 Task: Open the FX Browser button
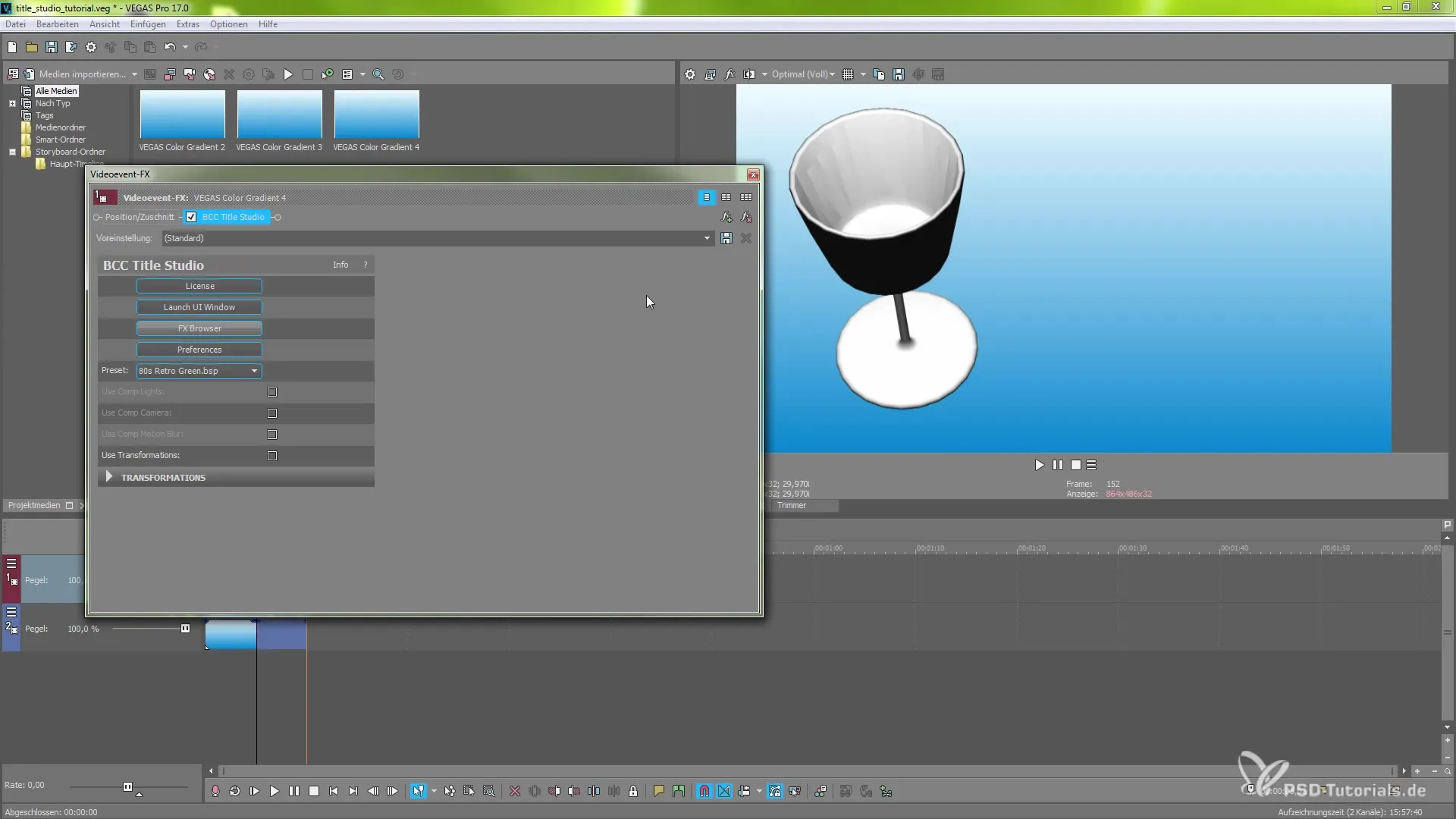pos(199,328)
